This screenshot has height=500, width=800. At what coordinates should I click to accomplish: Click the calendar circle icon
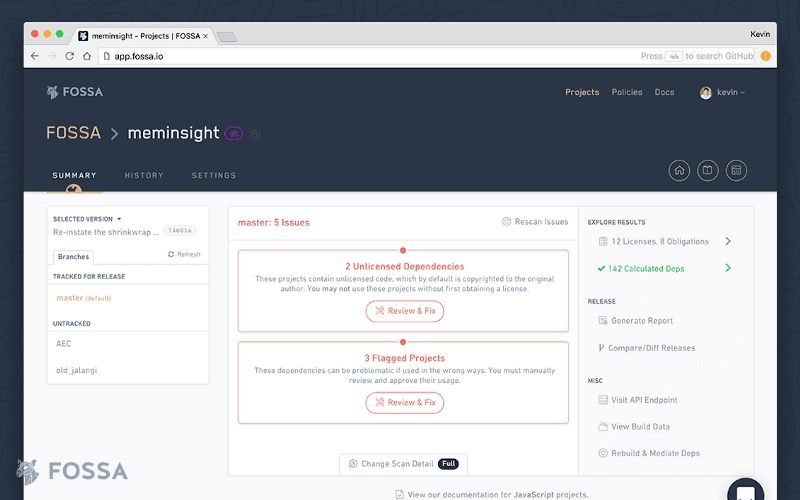(x=737, y=171)
